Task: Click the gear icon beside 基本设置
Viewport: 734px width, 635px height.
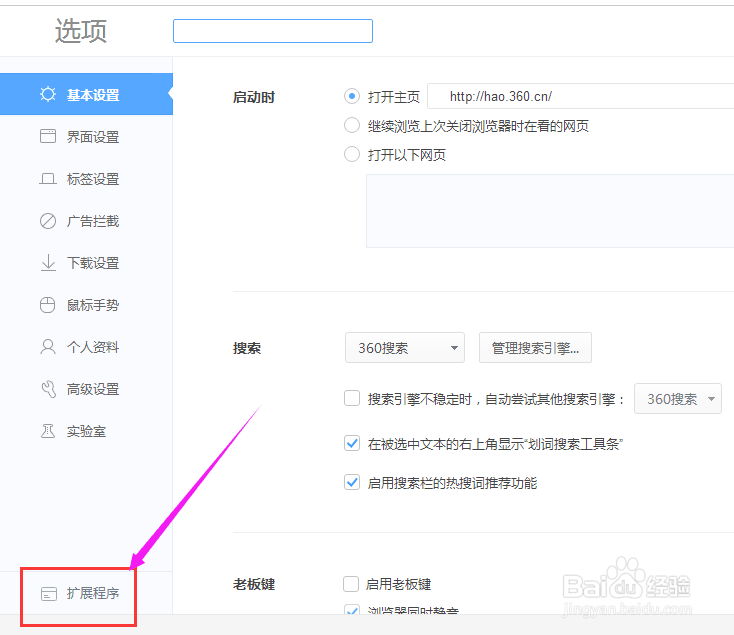Action: click(48, 94)
